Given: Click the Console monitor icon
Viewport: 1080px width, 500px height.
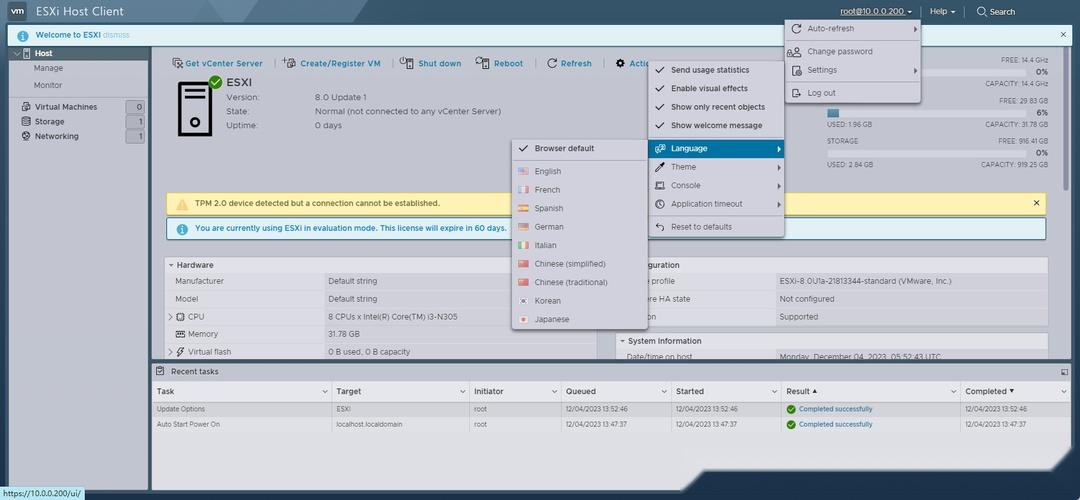Looking at the screenshot, I should (660, 185).
